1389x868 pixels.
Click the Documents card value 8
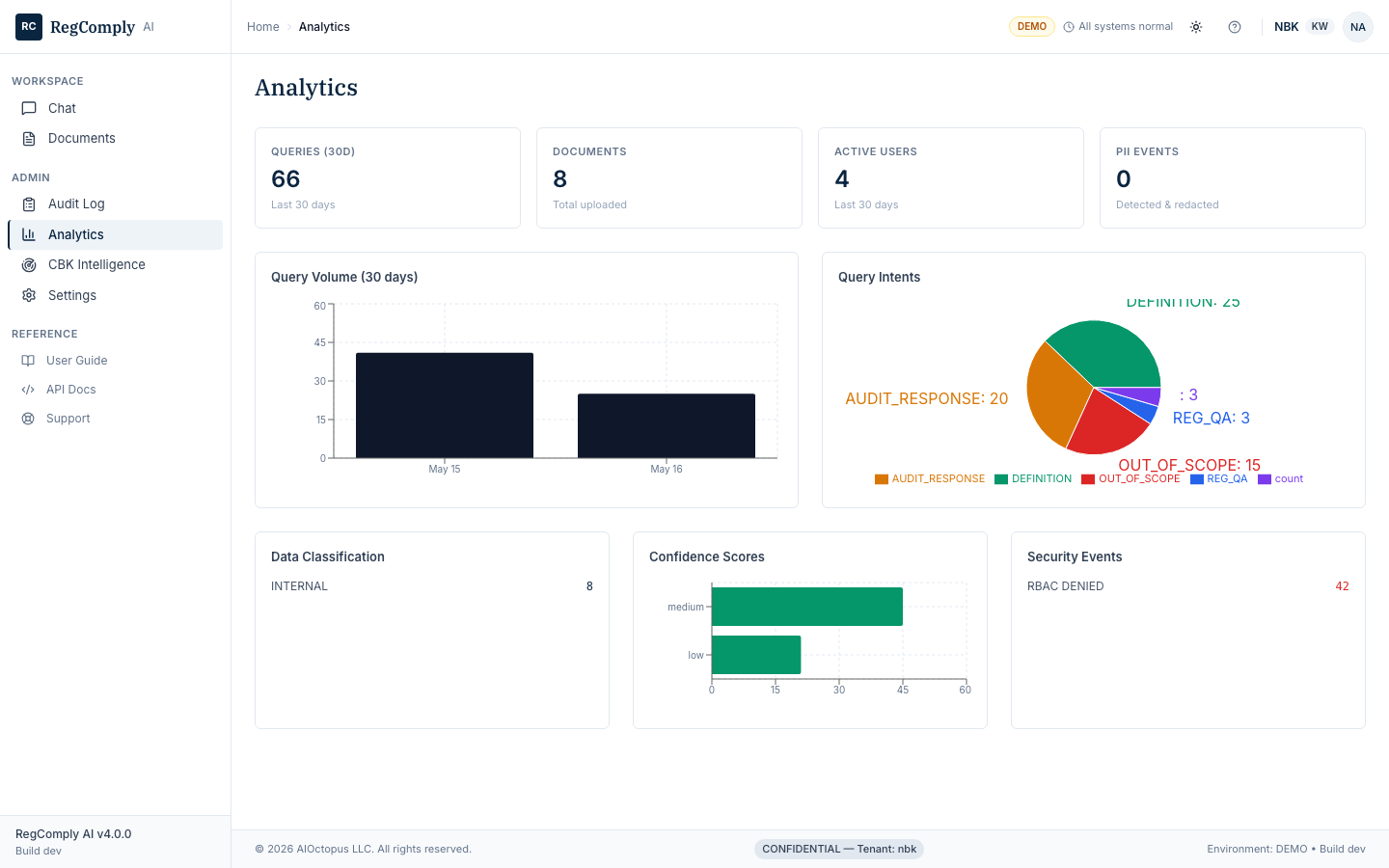point(560,179)
